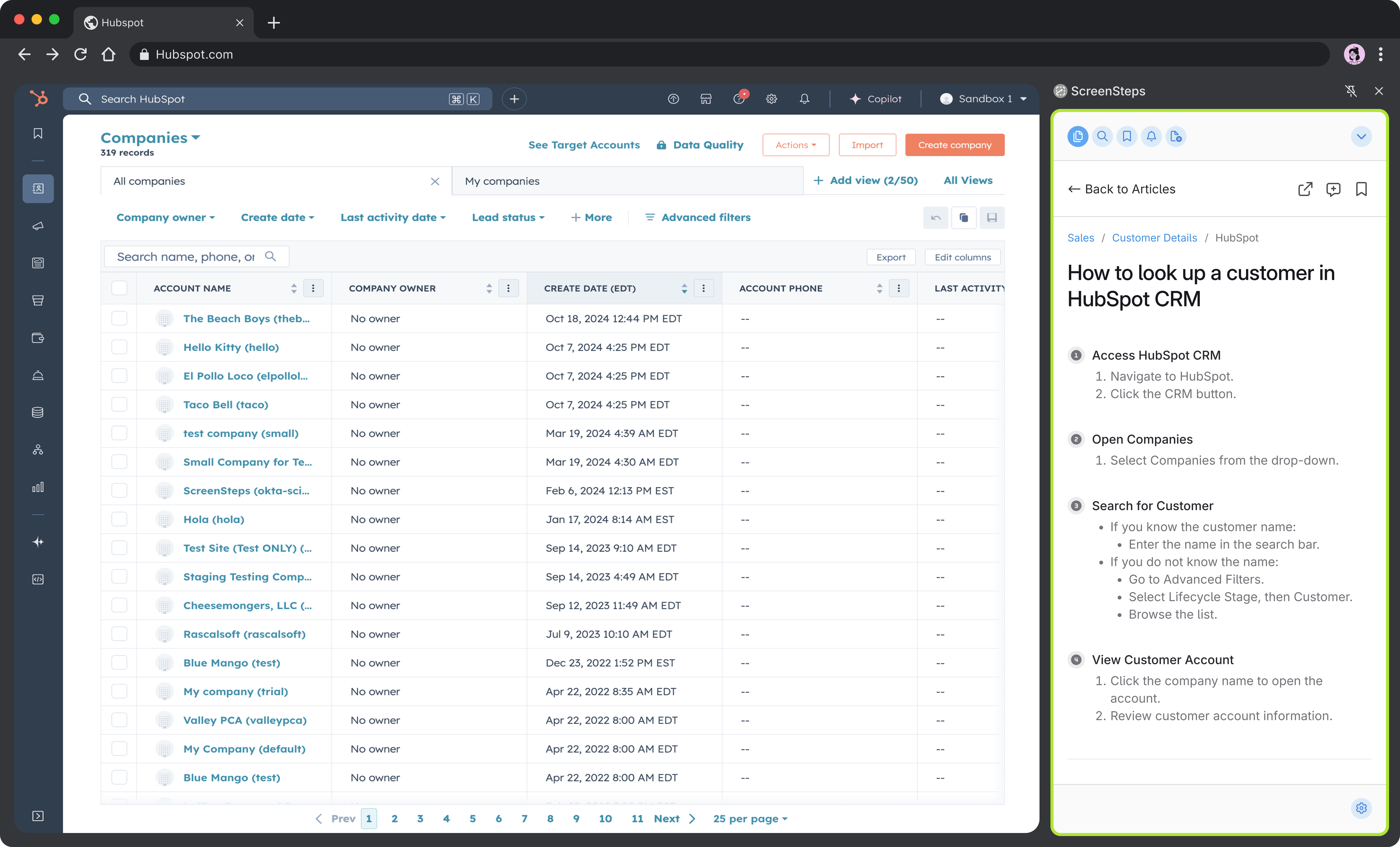Toggle the select-all companies checkbox
This screenshot has height=847, width=1400.
click(119, 288)
